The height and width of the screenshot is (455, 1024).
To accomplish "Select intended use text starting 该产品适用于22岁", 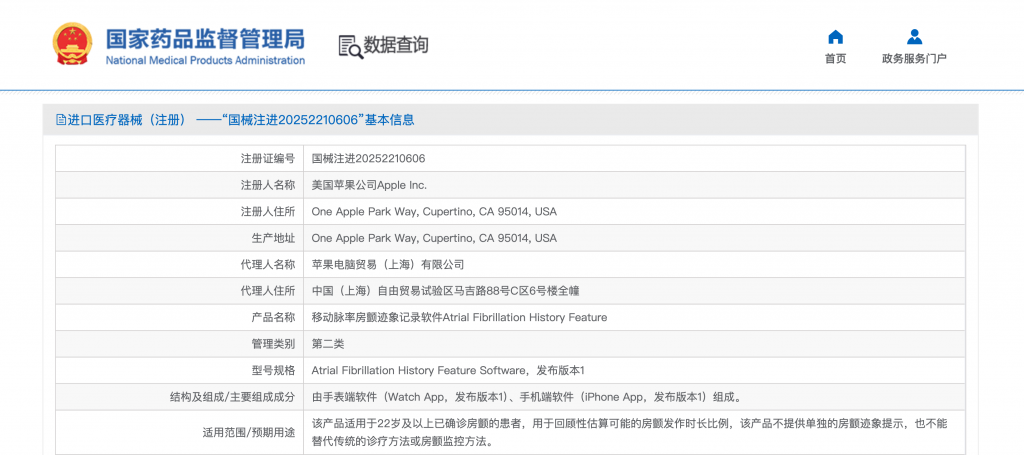I will [629, 432].
